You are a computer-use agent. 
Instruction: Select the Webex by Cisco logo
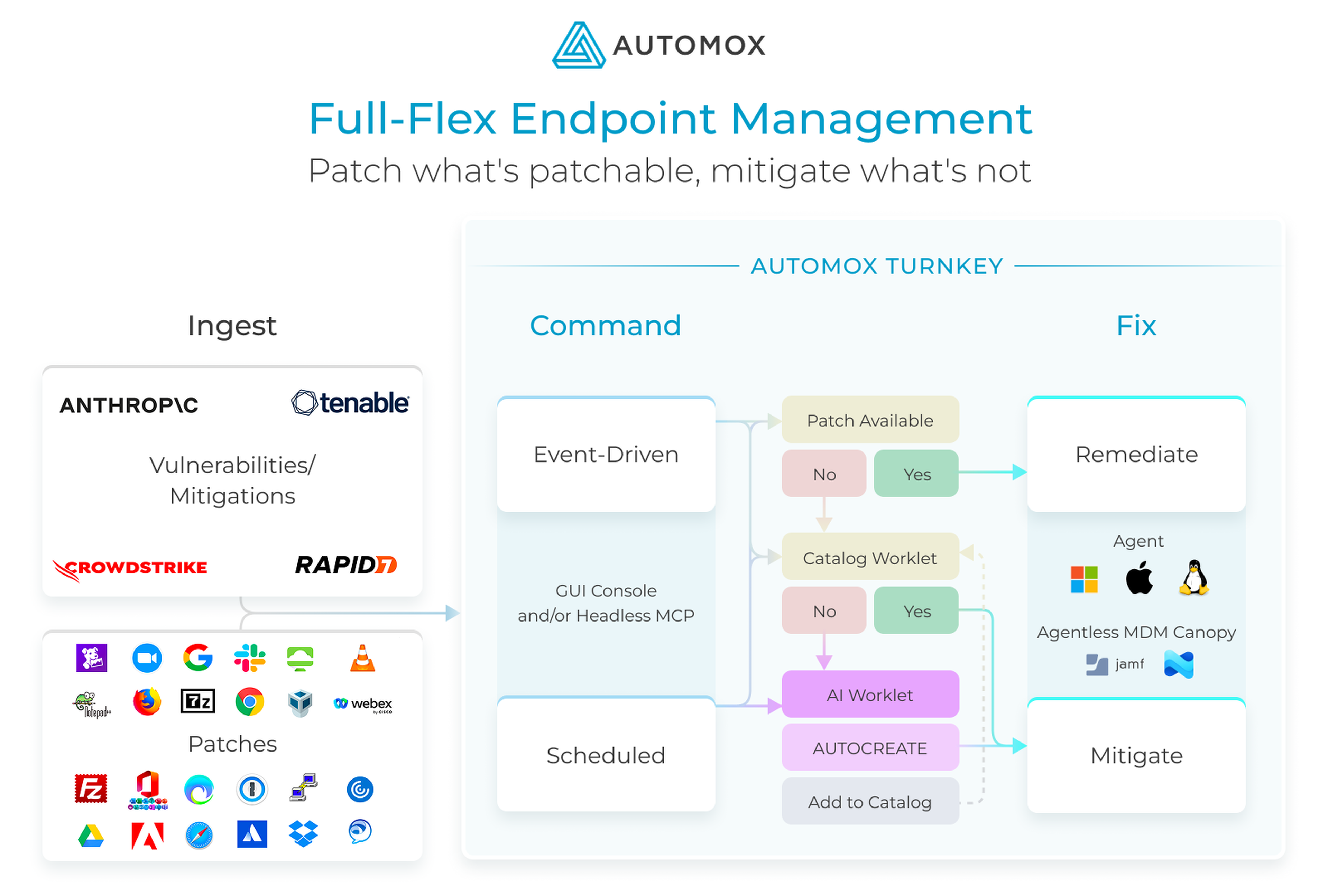tap(363, 704)
